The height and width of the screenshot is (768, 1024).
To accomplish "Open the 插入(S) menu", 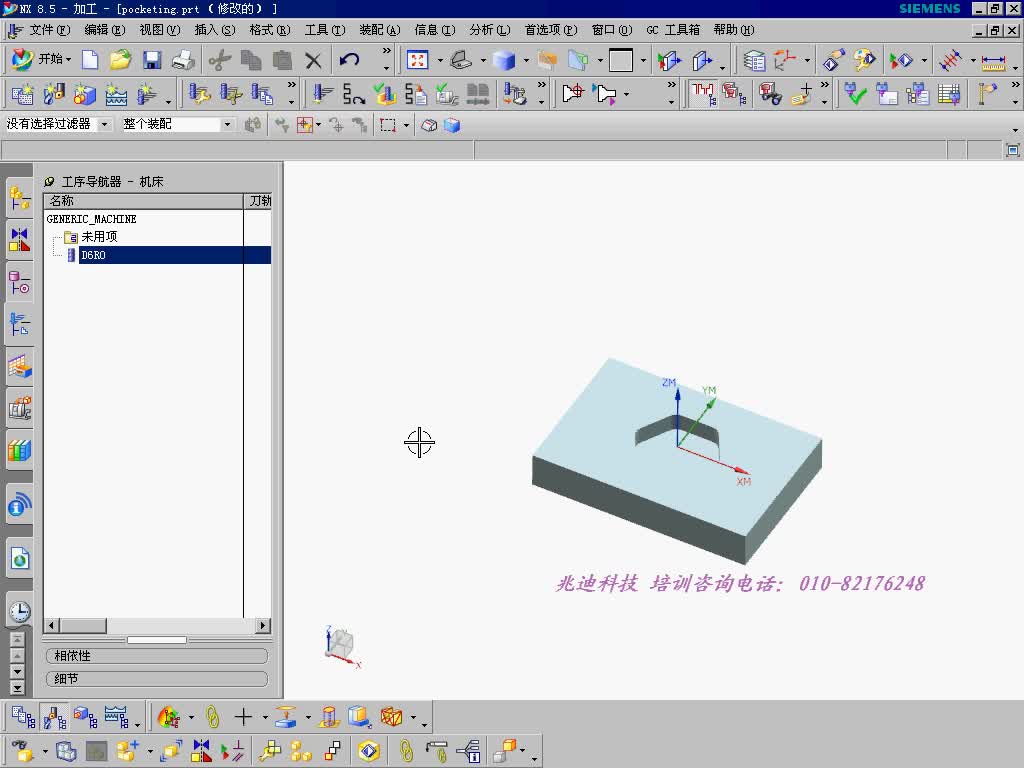I will point(215,30).
